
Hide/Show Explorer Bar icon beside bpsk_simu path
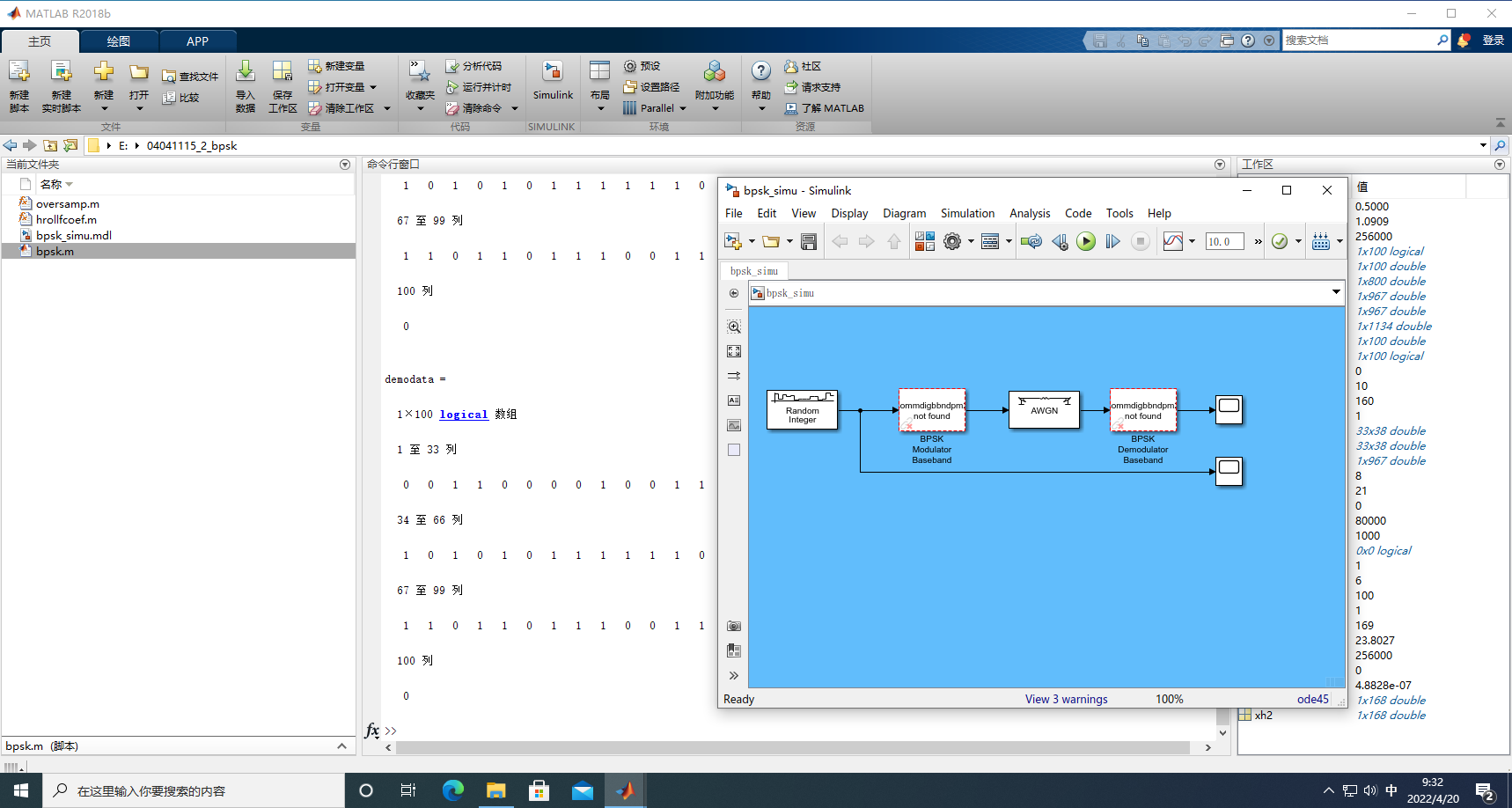pos(734,293)
